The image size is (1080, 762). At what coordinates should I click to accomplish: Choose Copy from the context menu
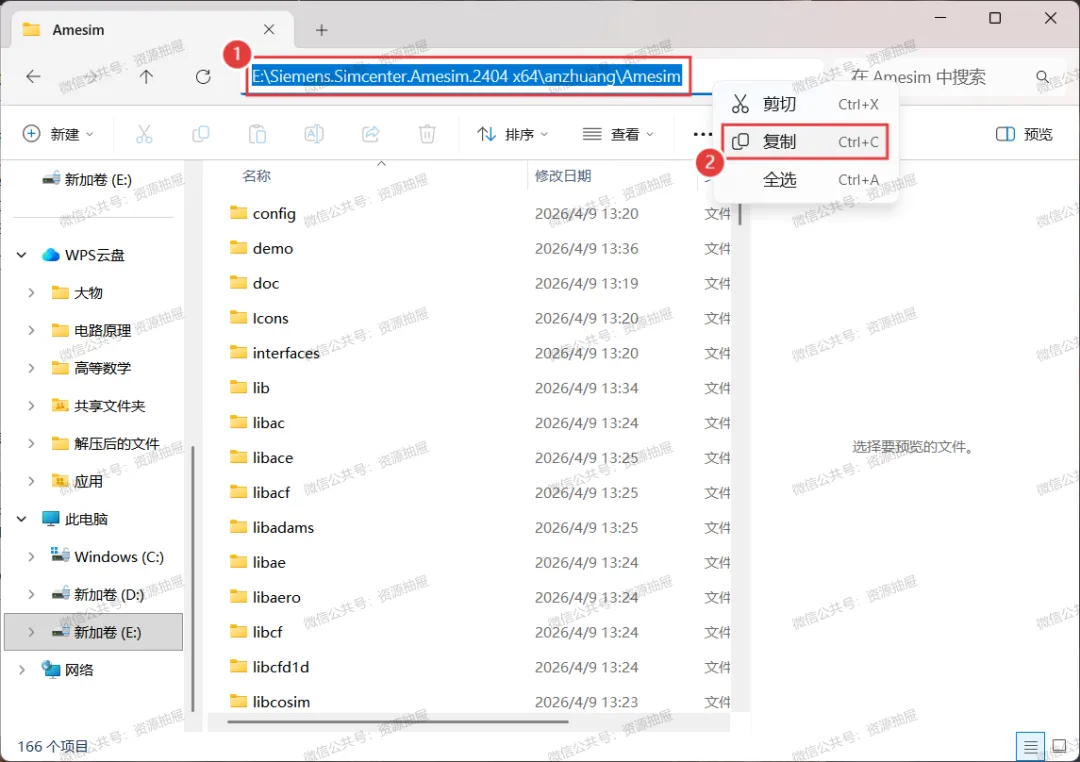[x=804, y=142]
